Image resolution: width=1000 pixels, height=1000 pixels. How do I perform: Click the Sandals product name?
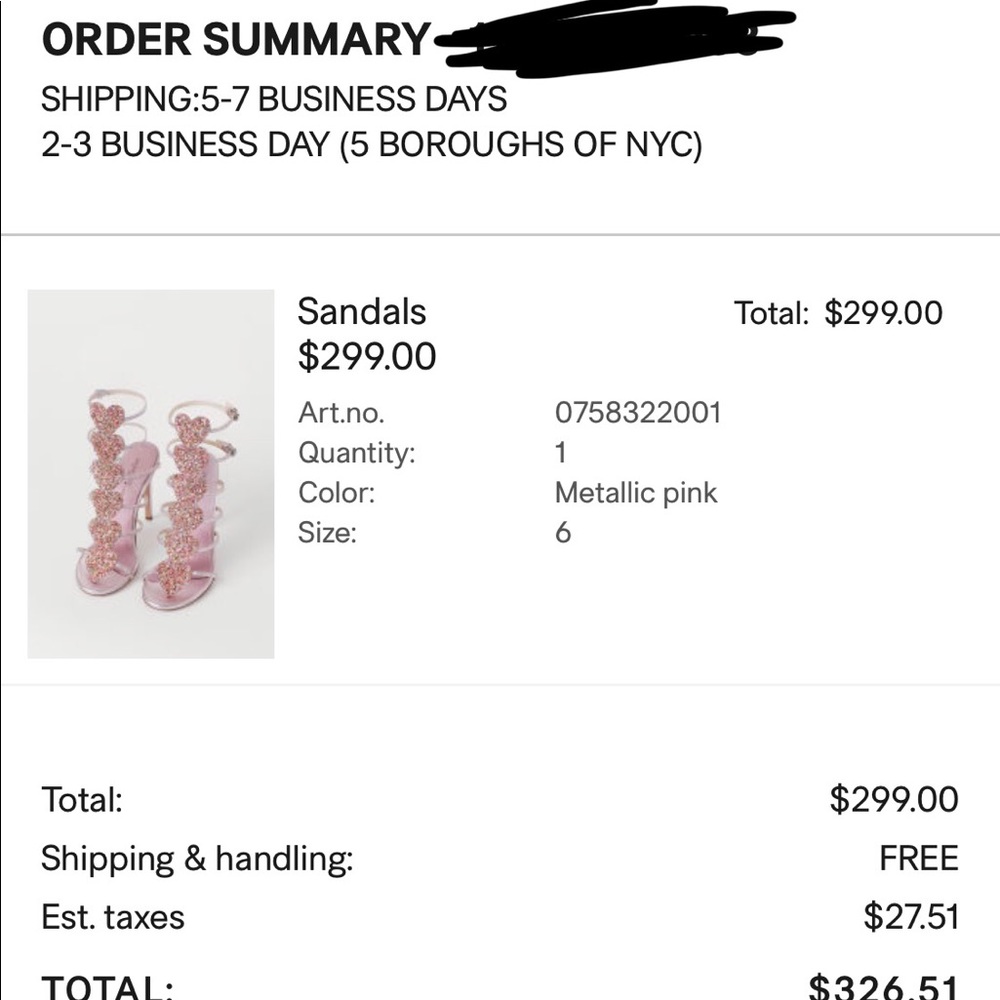click(362, 312)
